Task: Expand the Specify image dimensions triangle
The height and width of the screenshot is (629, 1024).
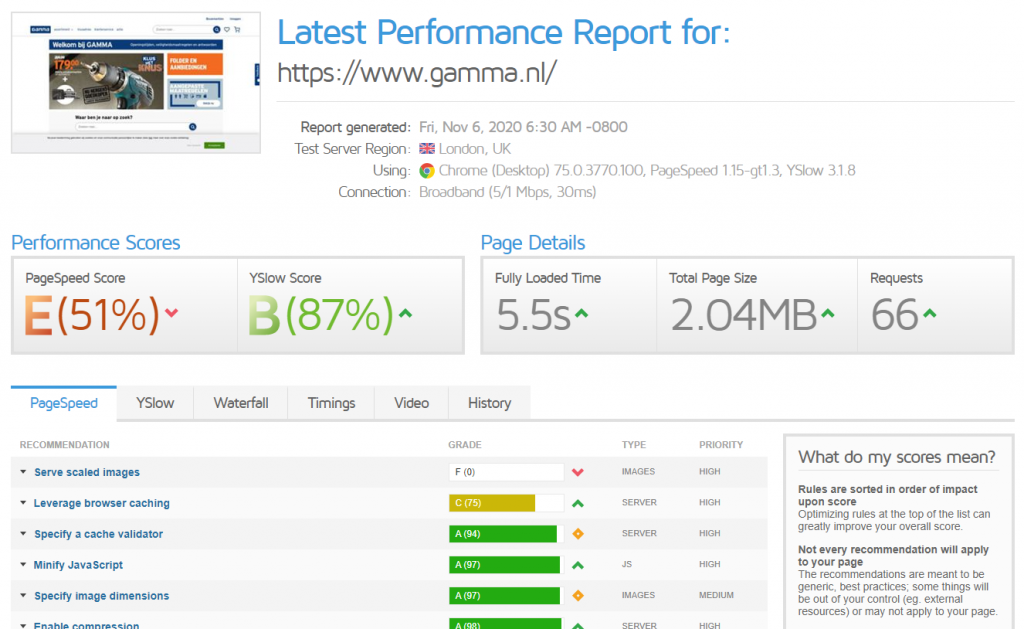Action: tap(23, 595)
